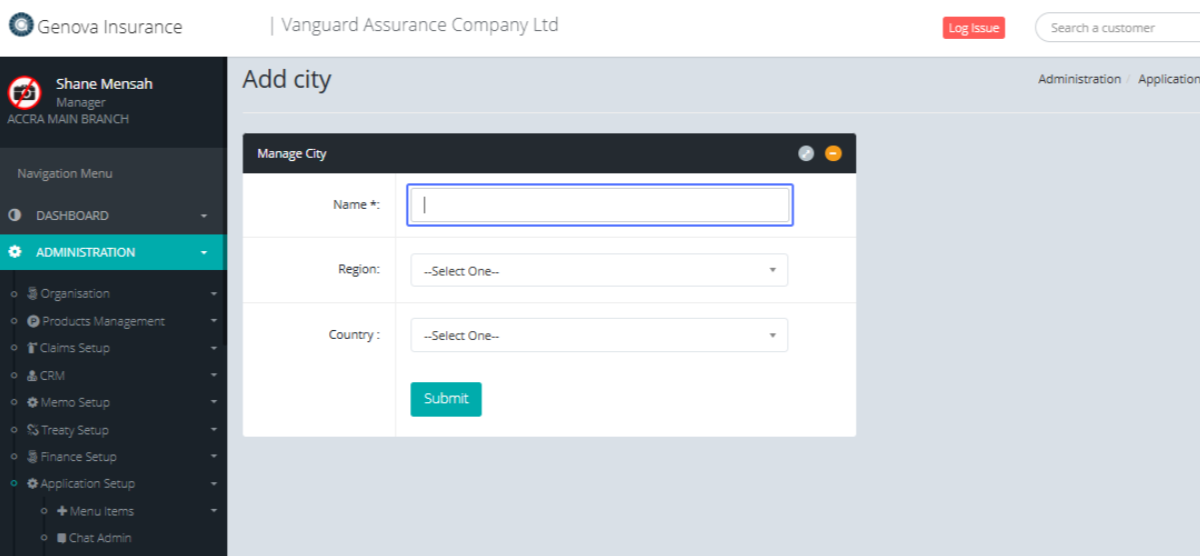Image resolution: width=1200 pixels, height=556 pixels.
Task: Expand the Claims Setup submenu
Action: coord(213,349)
